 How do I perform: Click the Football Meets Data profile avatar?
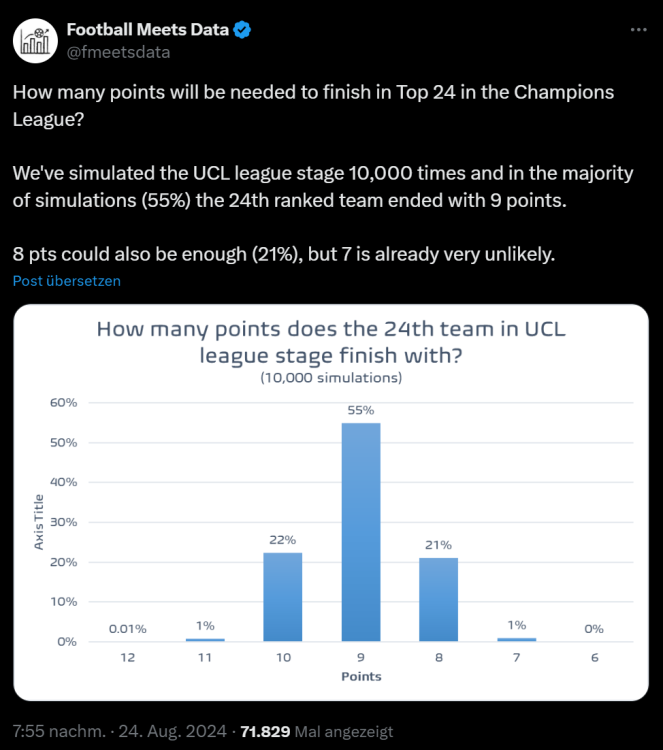[x=35, y=40]
